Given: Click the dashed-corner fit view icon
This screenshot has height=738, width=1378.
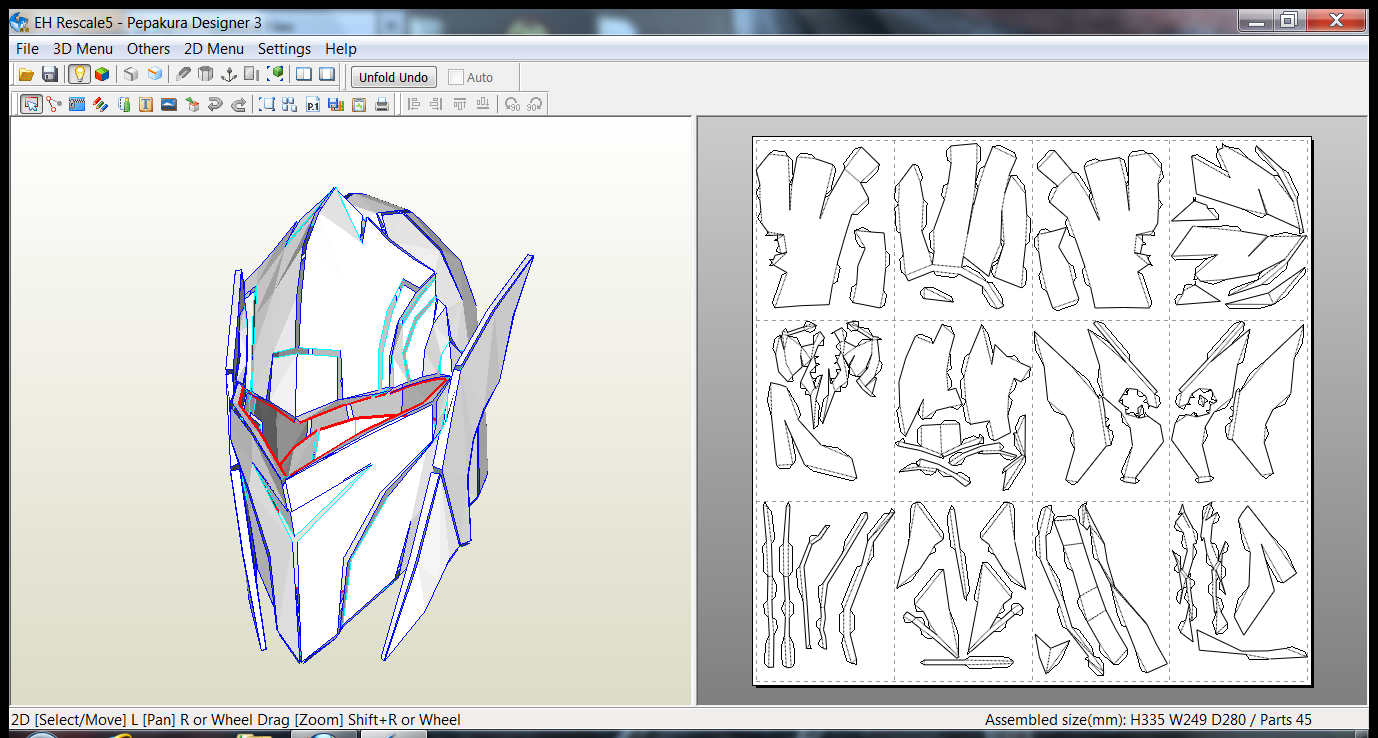Looking at the screenshot, I should click(x=267, y=104).
